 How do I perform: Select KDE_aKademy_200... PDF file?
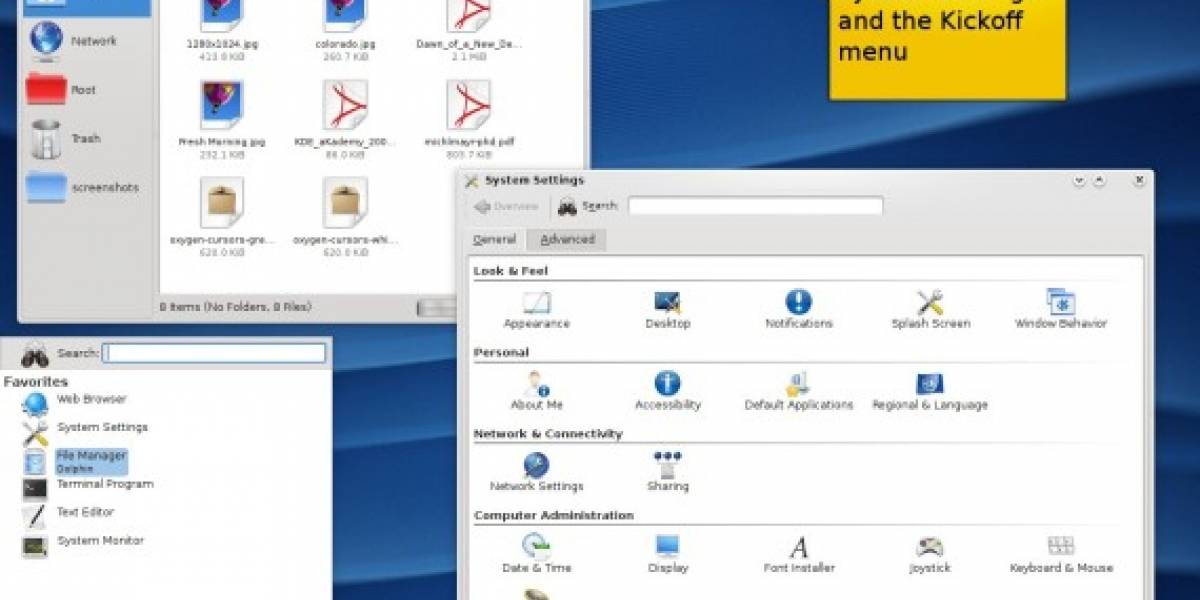[347, 119]
